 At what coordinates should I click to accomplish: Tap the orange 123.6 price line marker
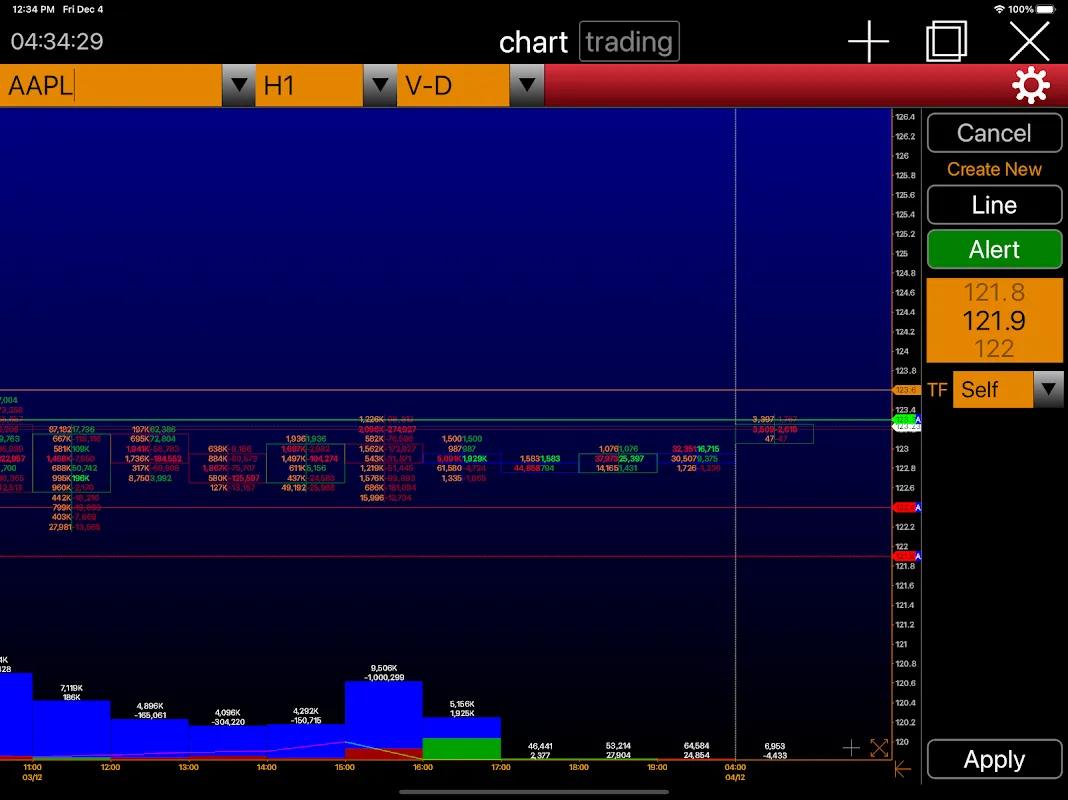click(x=906, y=390)
